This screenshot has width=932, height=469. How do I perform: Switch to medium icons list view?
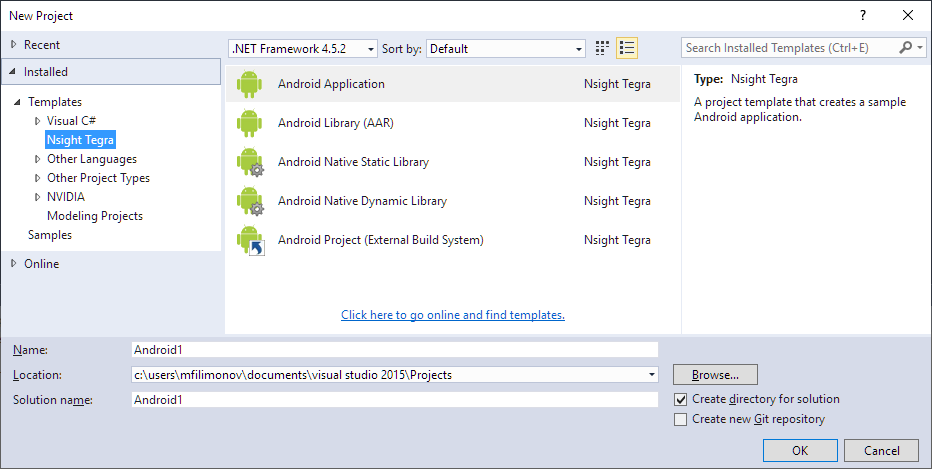tap(627, 48)
